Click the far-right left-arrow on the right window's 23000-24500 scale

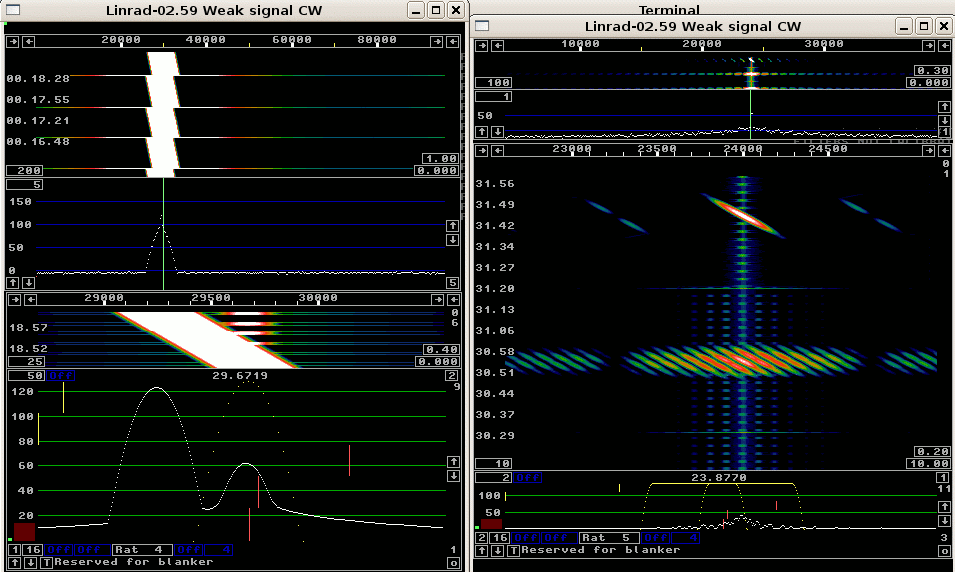944,150
